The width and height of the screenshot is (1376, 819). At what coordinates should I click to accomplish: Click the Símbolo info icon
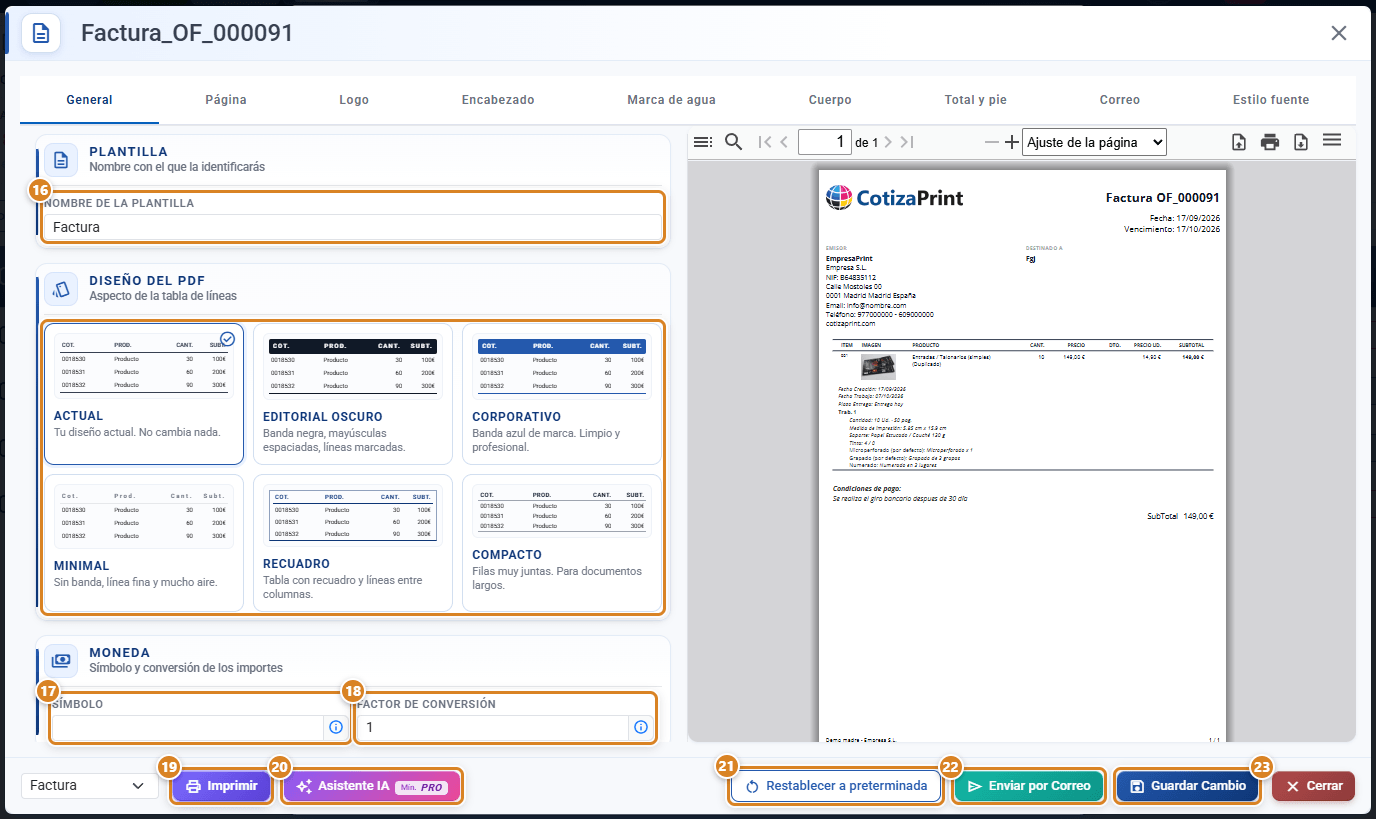click(x=336, y=727)
